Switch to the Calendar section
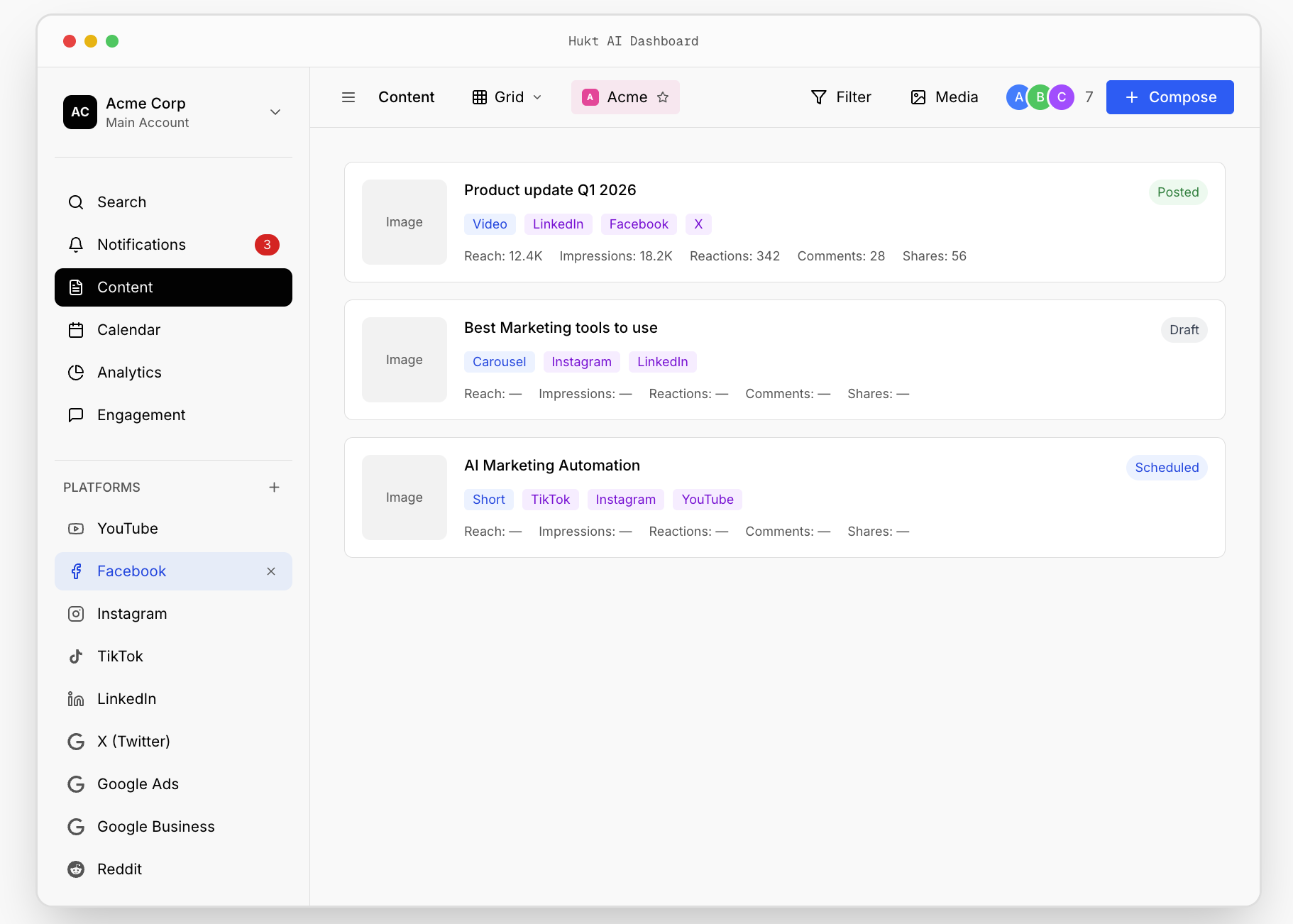Viewport: 1293px width, 924px height. point(128,329)
